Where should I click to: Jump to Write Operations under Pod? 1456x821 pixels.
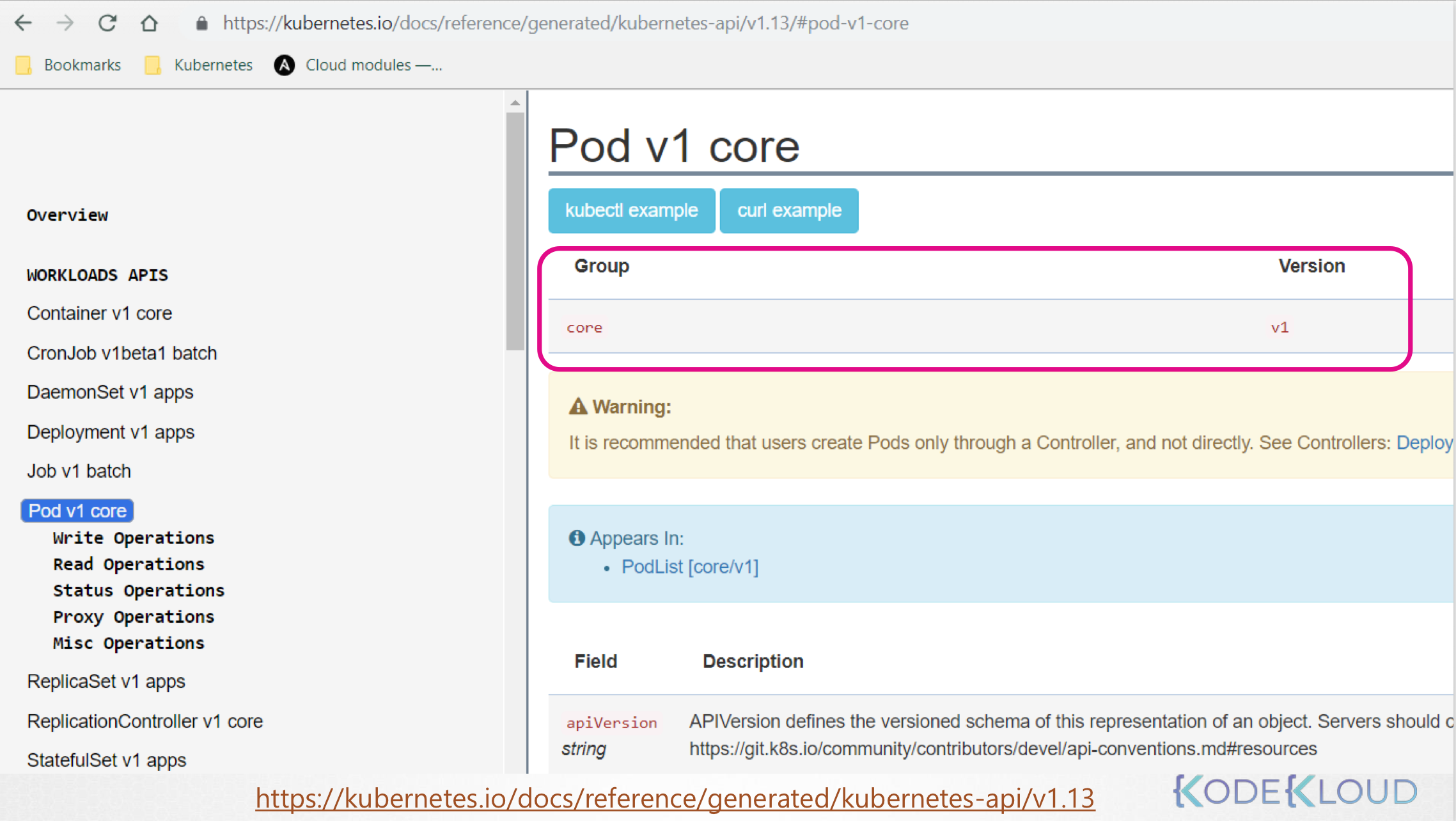(134, 538)
